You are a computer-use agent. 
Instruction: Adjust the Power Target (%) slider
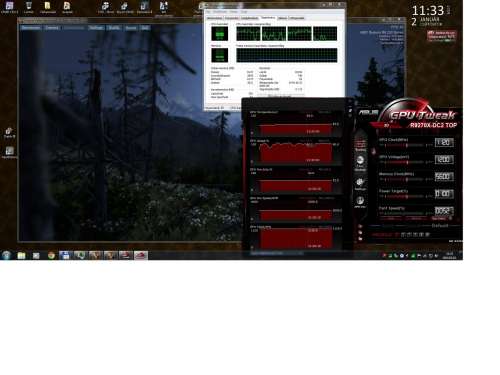click(406, 197)
